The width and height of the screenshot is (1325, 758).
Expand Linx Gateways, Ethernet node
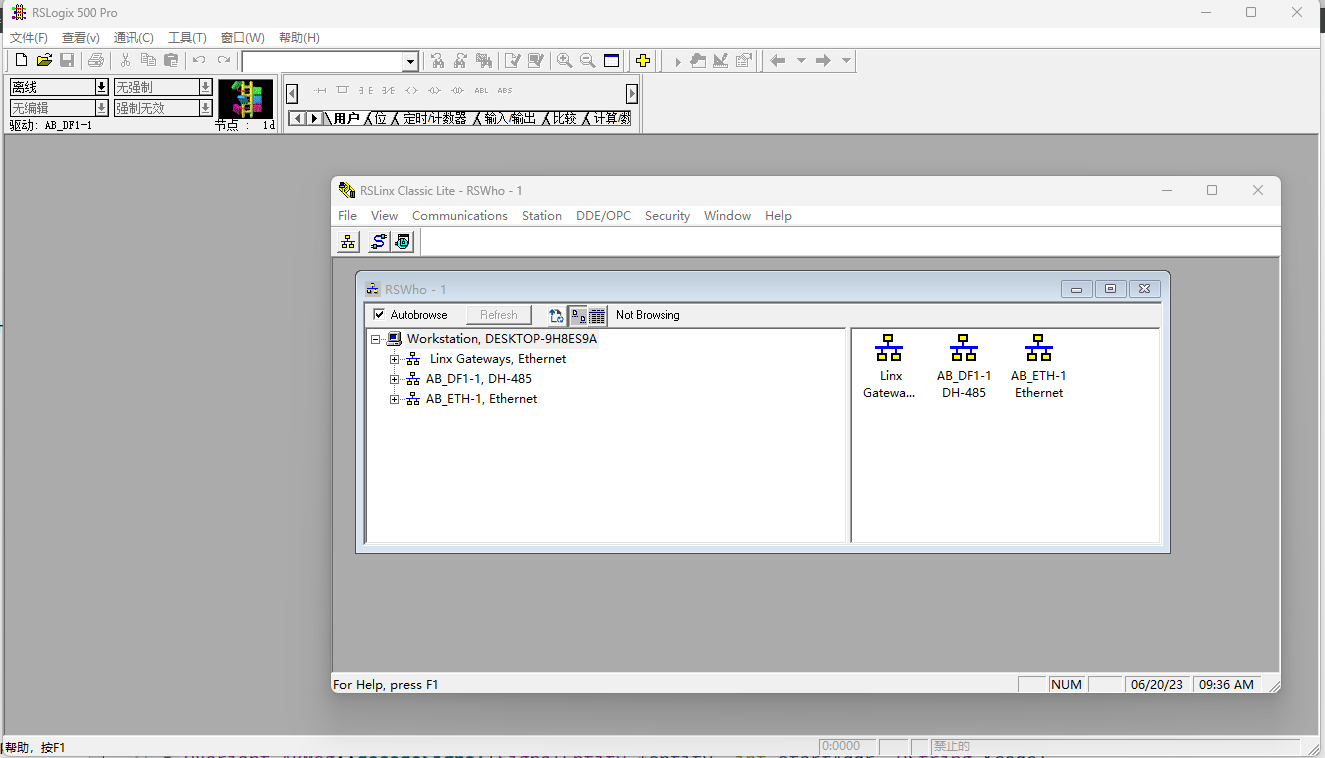(x=395, y=359)
